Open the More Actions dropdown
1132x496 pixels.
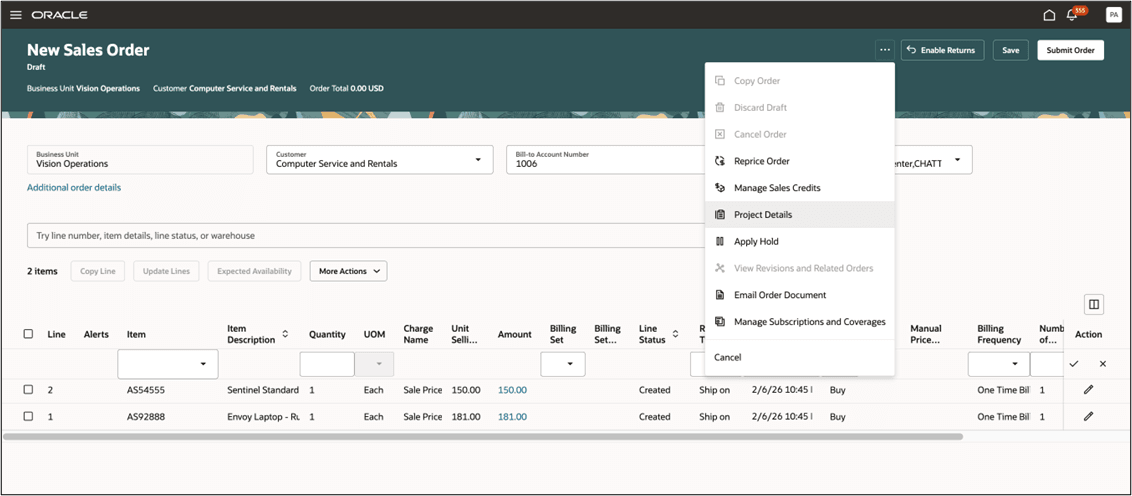pos(349,271)
